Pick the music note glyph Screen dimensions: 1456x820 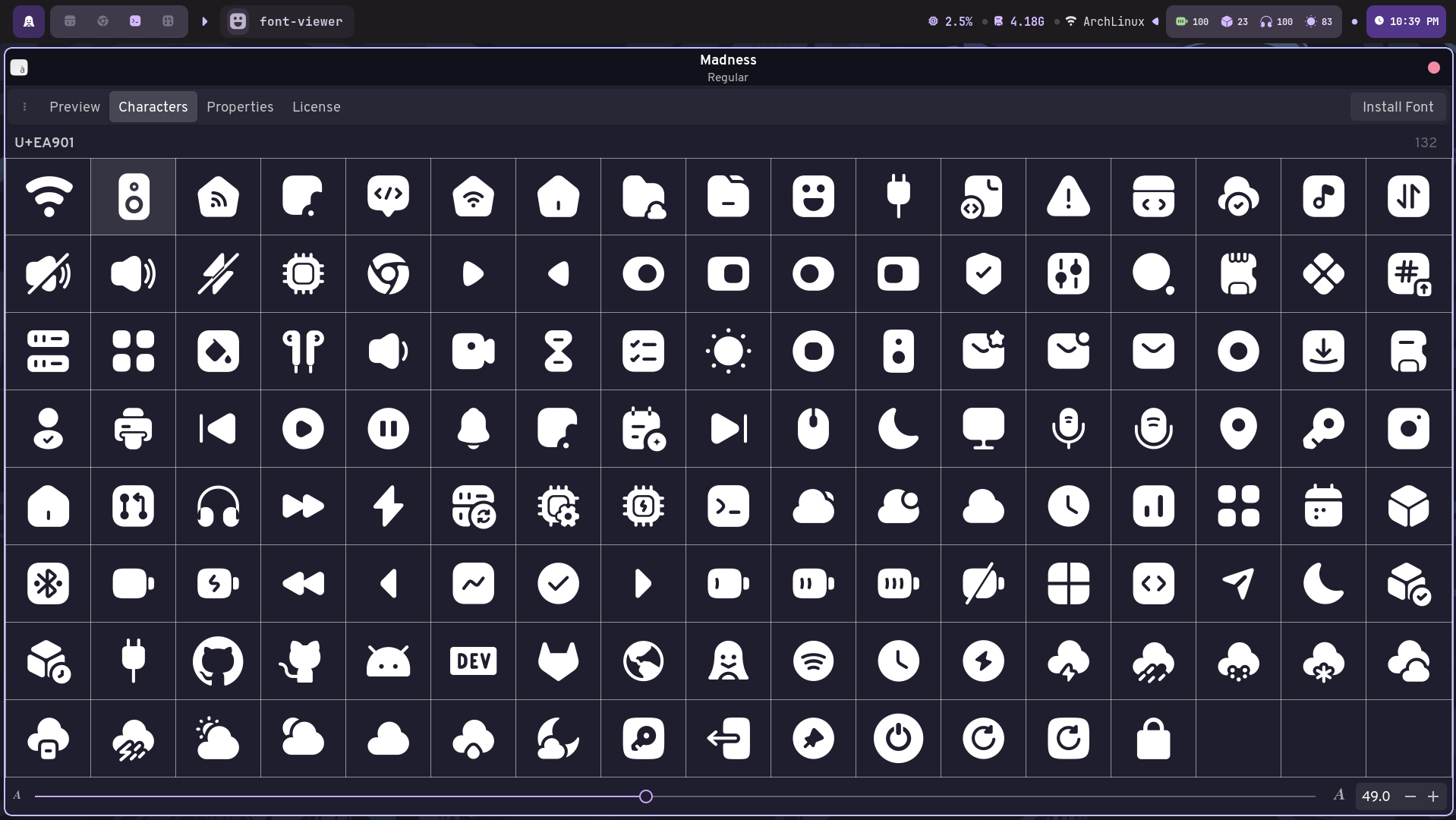tap(1324, 197)
